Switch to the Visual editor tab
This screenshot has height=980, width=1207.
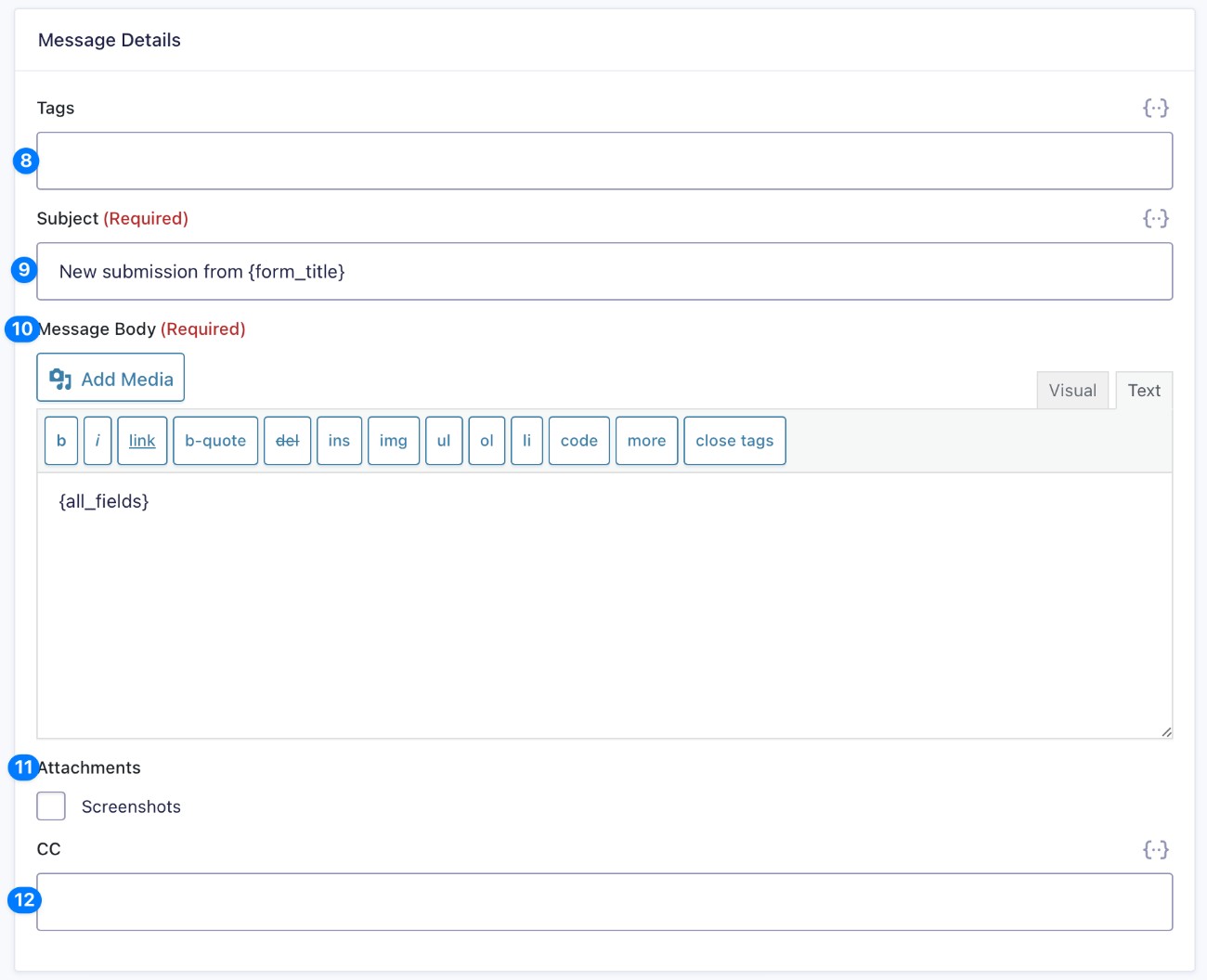[x=1072, y=390]
